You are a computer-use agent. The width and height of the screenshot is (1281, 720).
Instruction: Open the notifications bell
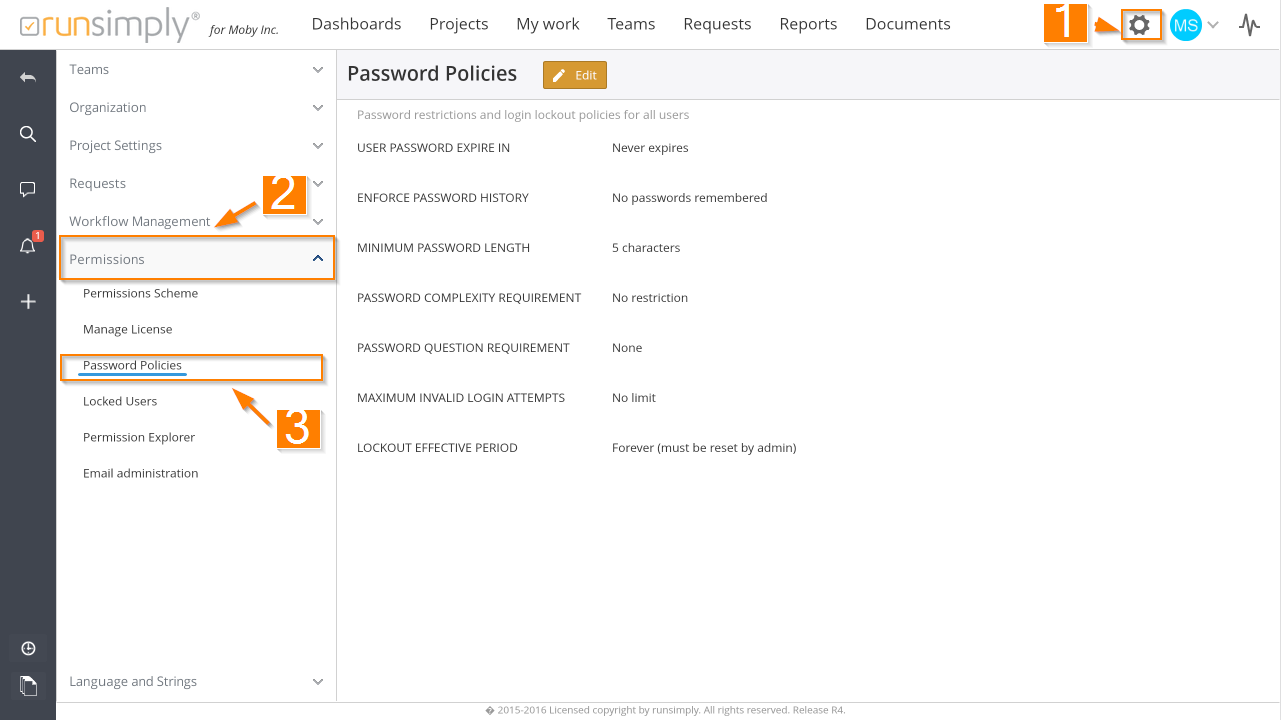coord(28,245)
